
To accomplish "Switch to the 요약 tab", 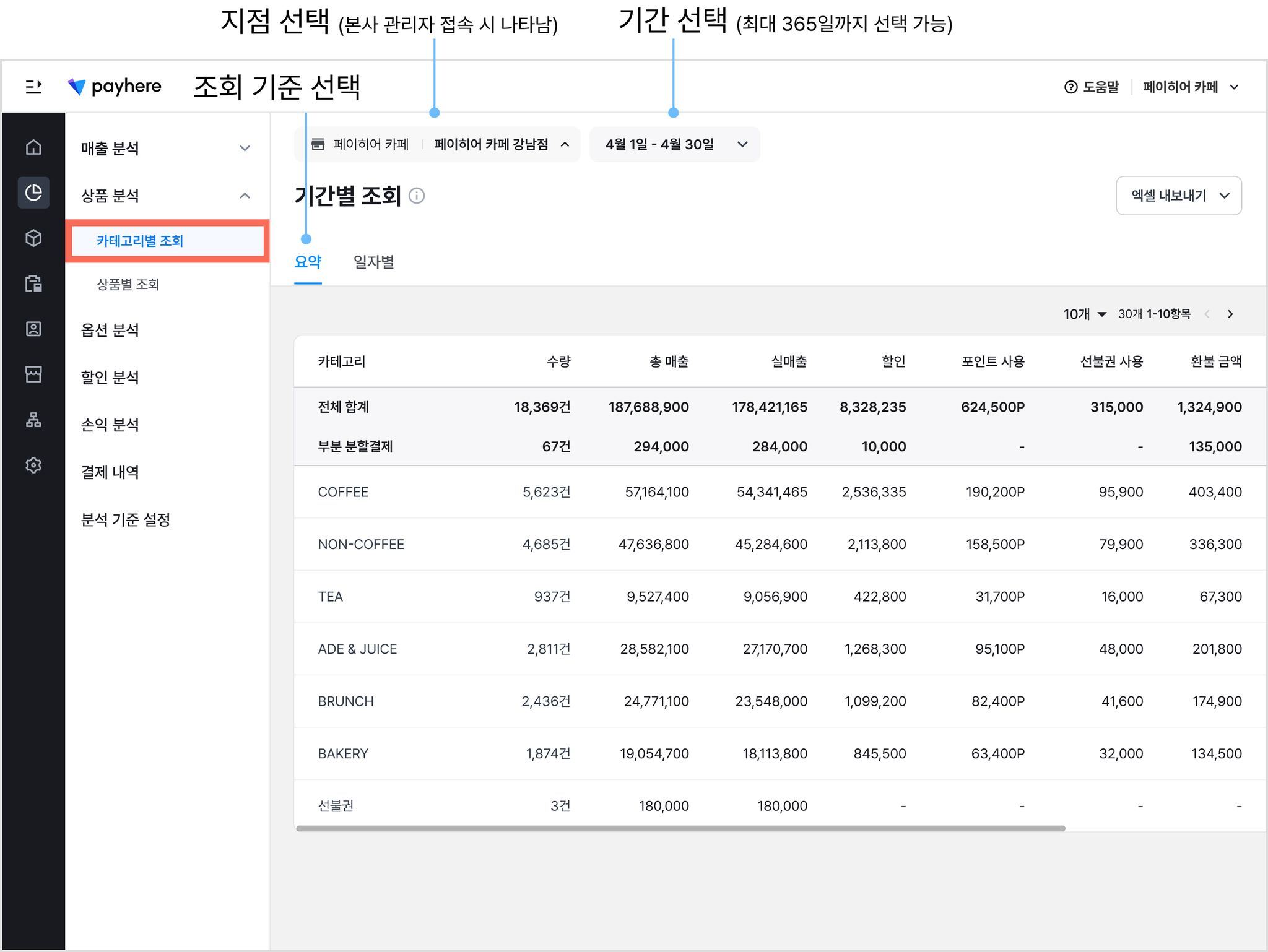I will pyautogui.click(x=308, y=262).
